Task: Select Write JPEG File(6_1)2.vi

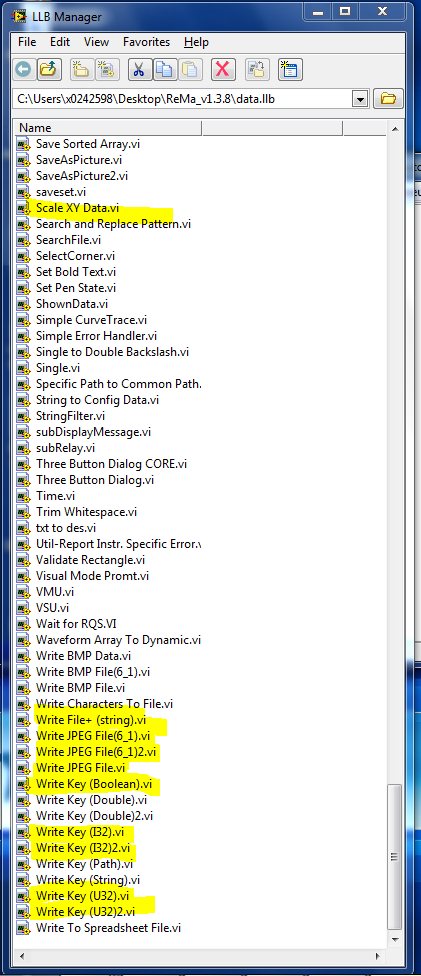Action: [x=95, y=752]
